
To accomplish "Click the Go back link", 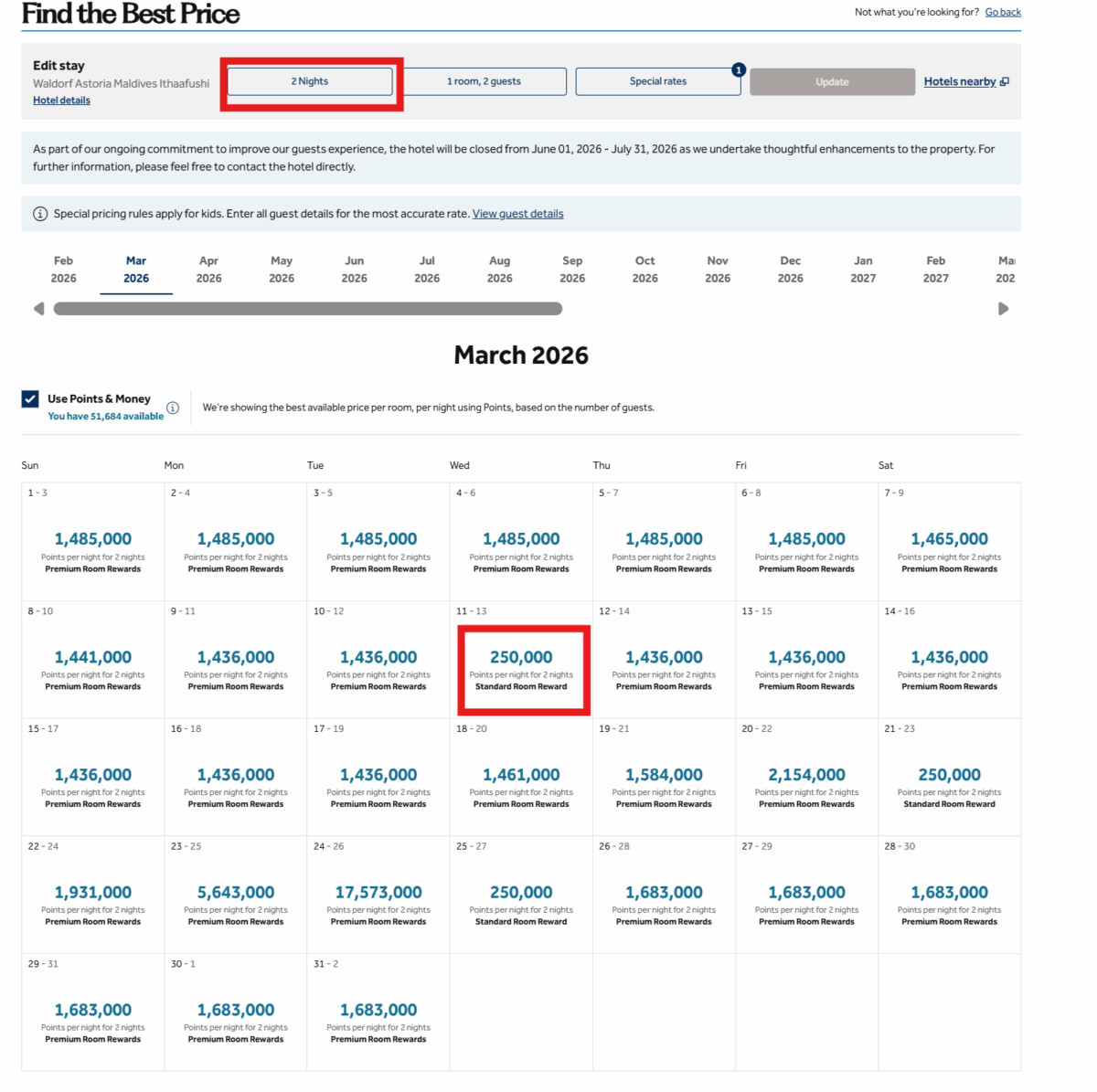I will (x=1003, y=12).
